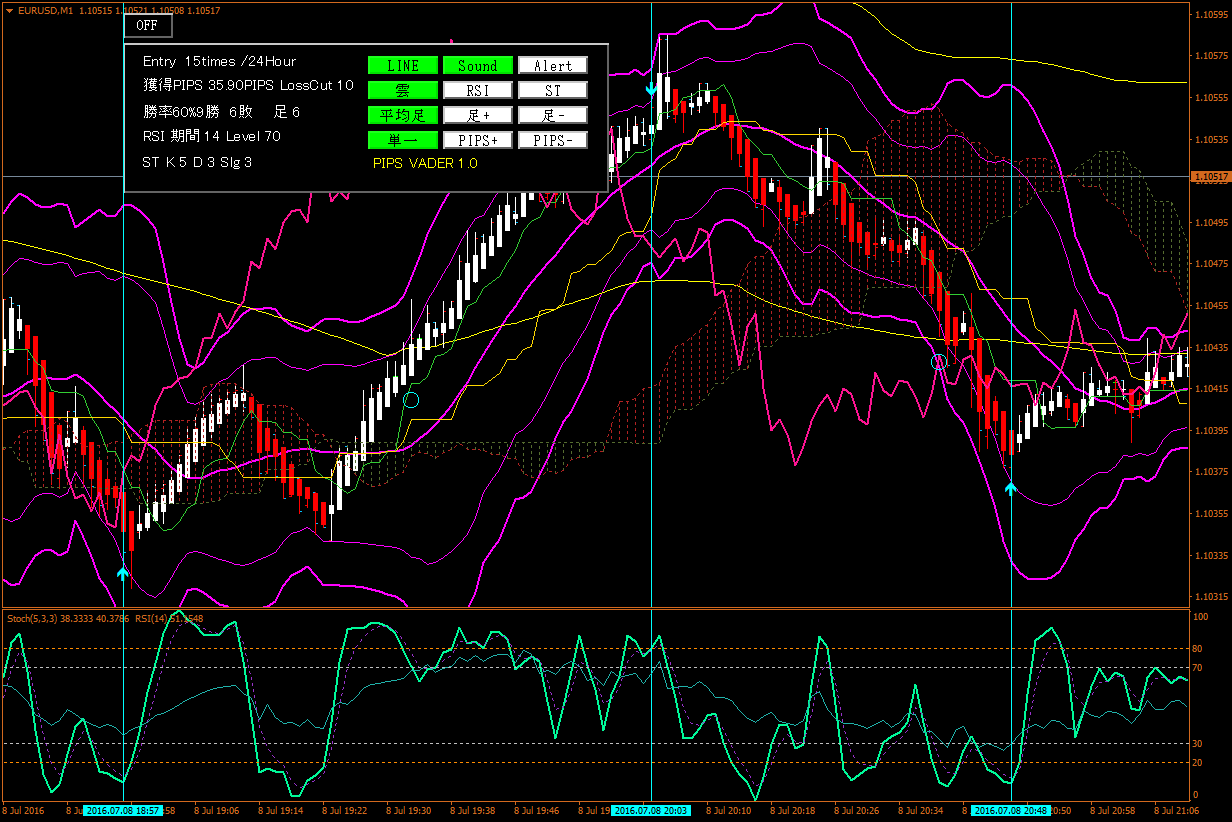Click the EURUSD,M1 chart title text
1232x822 pixels.
46,10
